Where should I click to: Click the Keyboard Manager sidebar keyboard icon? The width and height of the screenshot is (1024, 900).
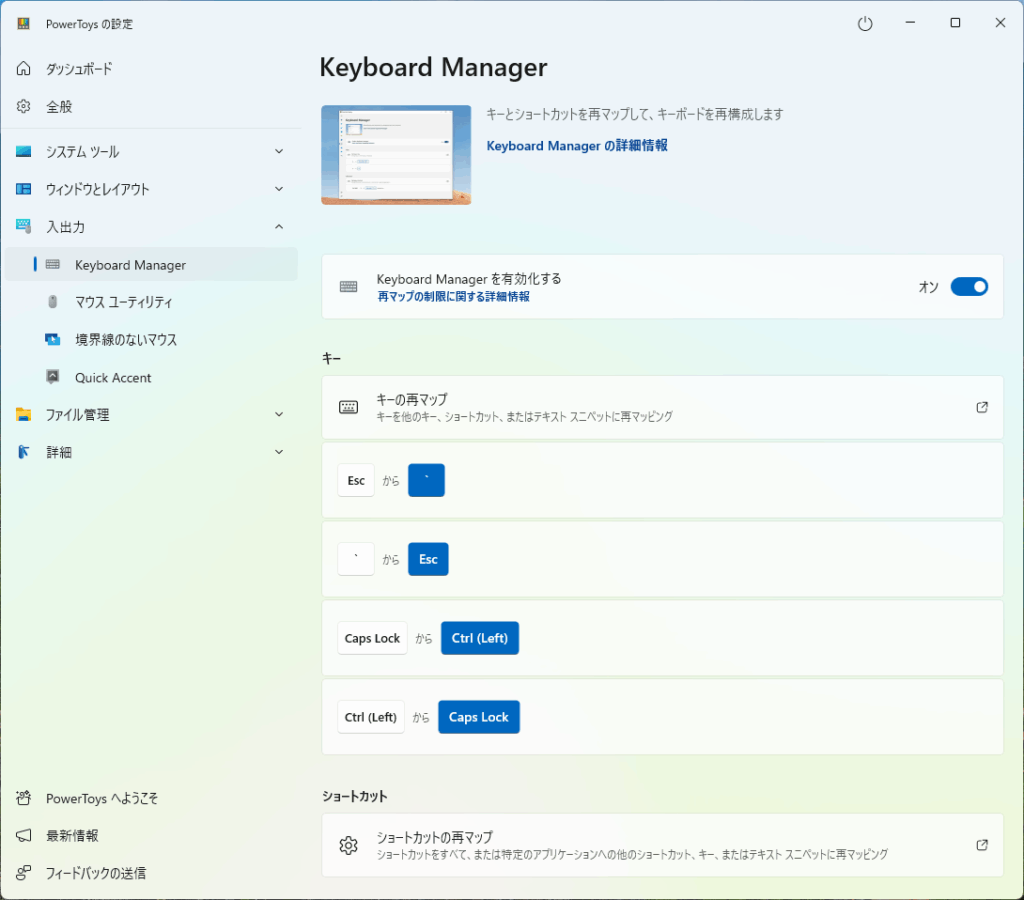53,265
